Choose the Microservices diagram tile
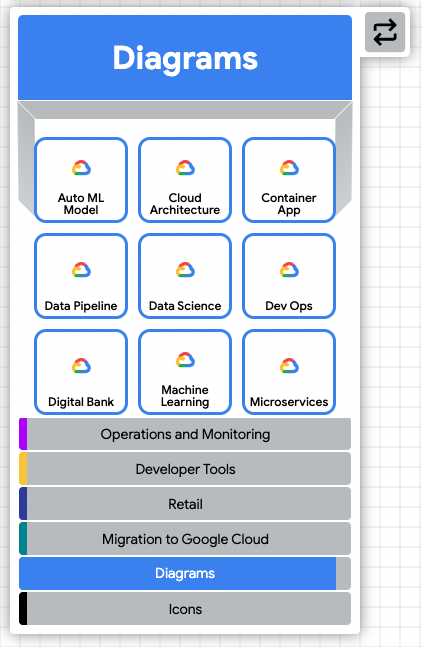Image resolution: width=422 pixels, height=647 pixels. (289, 372)
